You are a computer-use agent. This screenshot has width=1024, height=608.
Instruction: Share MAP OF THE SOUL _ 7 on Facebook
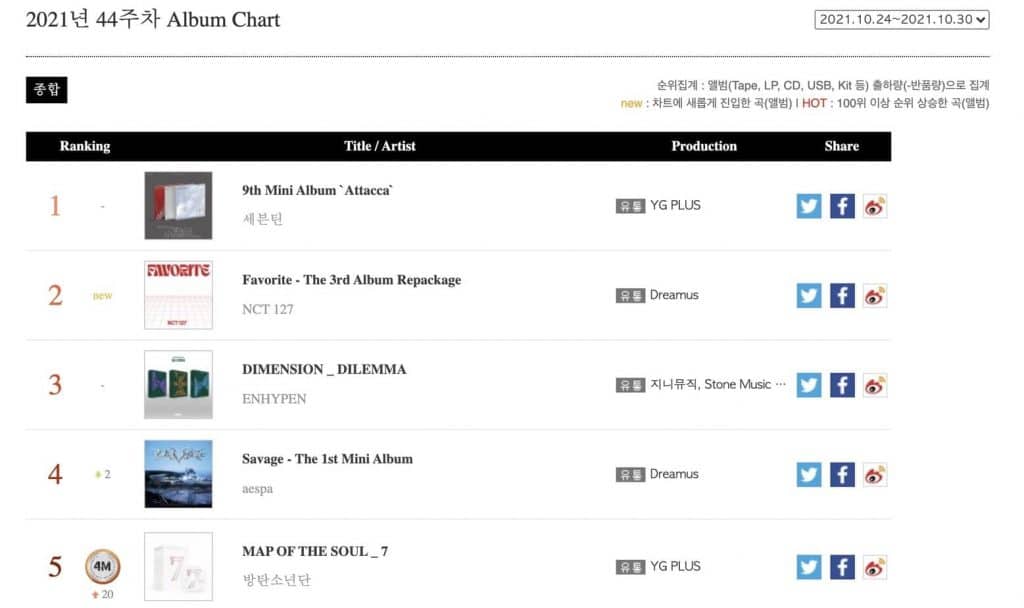click(842, 567)
